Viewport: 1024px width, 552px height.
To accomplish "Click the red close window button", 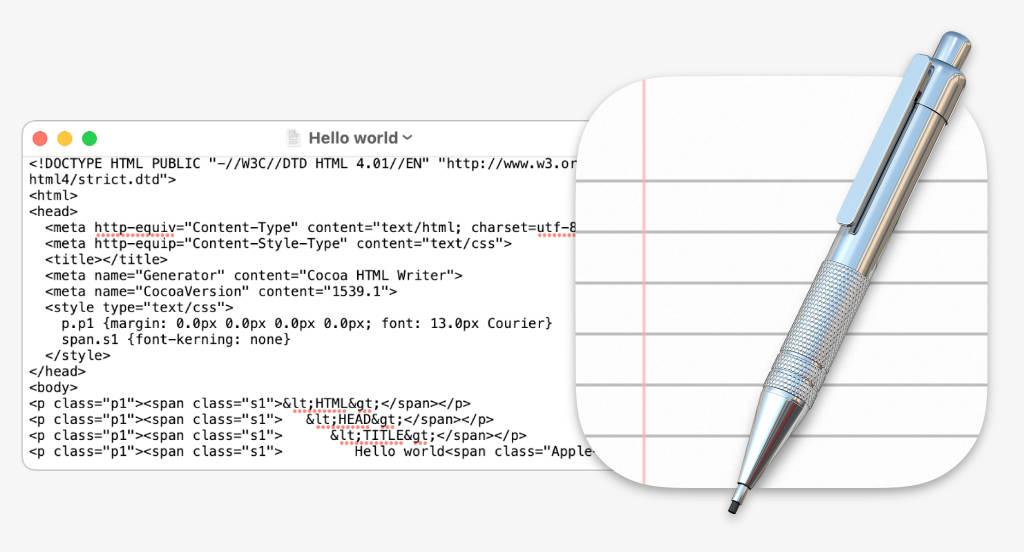I will 40,138.
